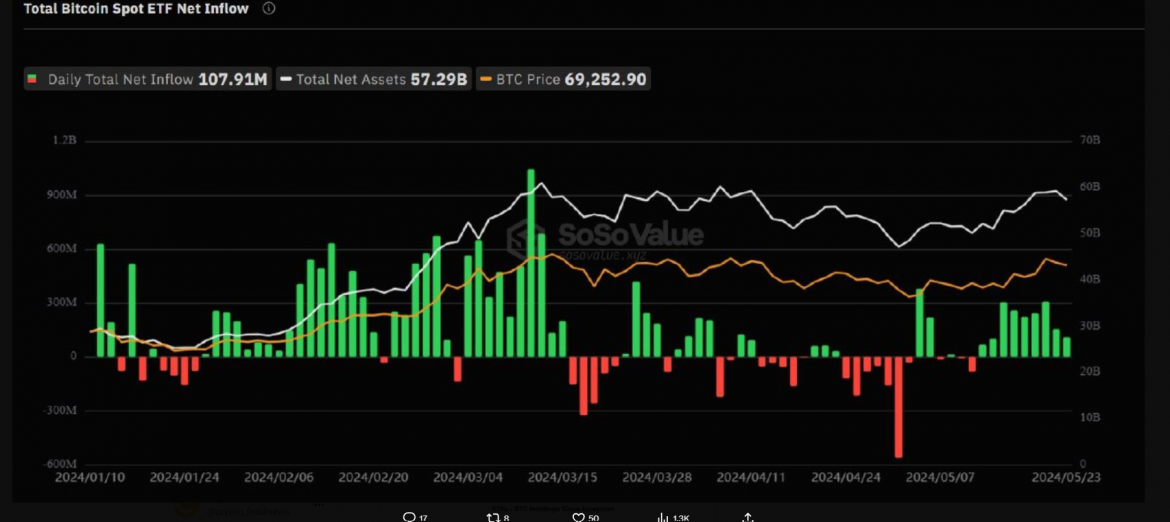Viewport: 1170px width, 522px height.
Task: Select the 2024/05/23 date axis label
Action: 1060,478
